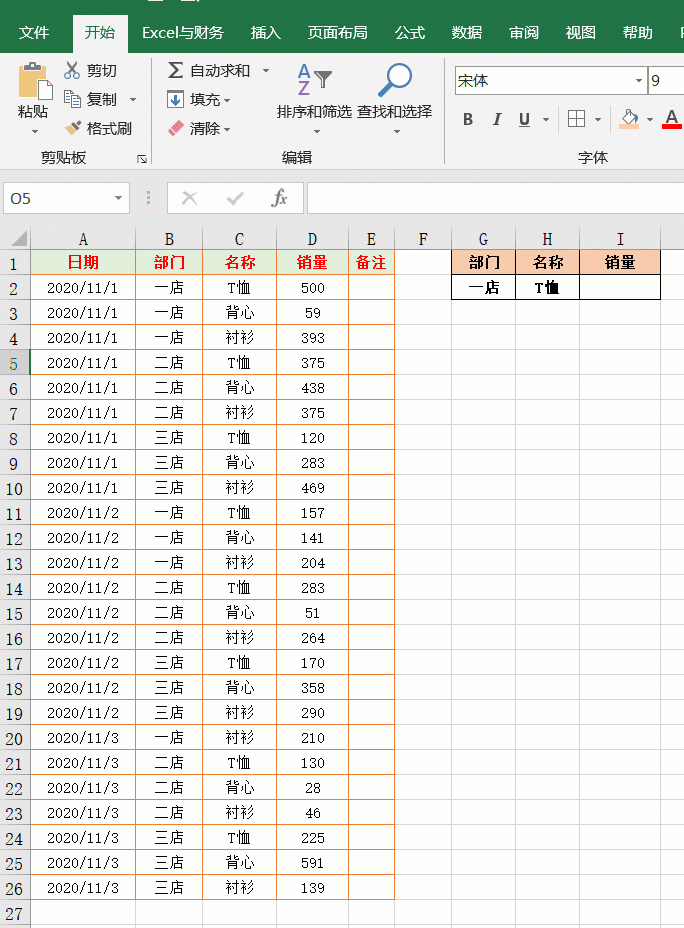Viewport: 684px width, 928px height.
Task: Open the 页面布局 Page Layout tab
Action: click(337, 33)
